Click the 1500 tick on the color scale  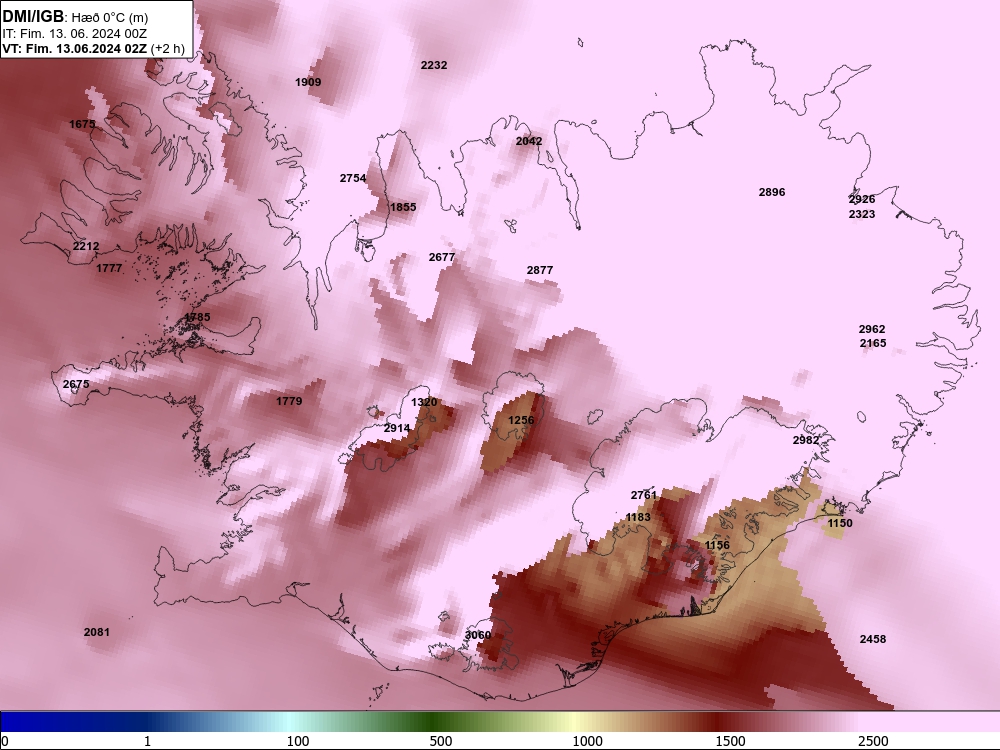[730, 741]
